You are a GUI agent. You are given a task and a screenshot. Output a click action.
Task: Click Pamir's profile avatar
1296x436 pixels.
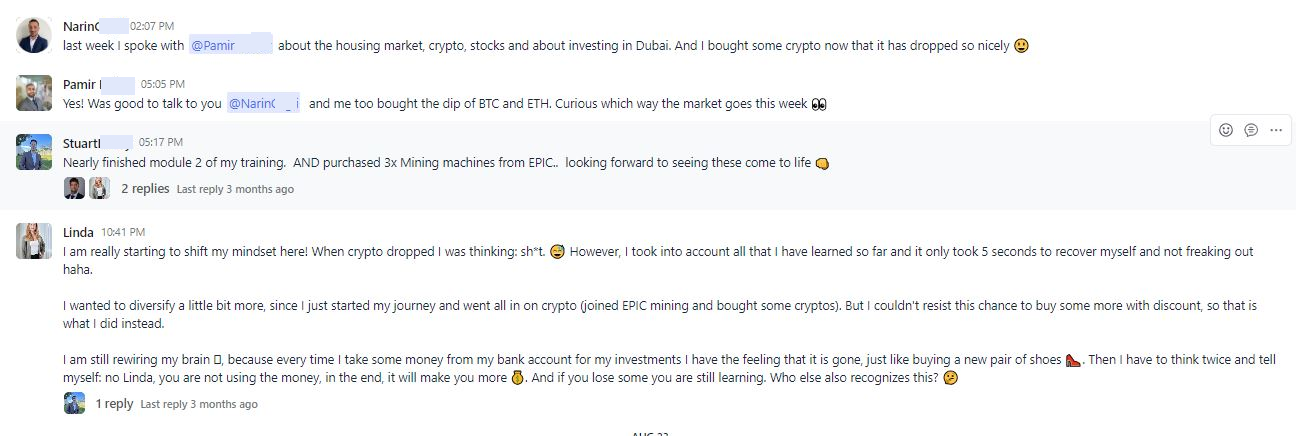(x=34, y=93)
